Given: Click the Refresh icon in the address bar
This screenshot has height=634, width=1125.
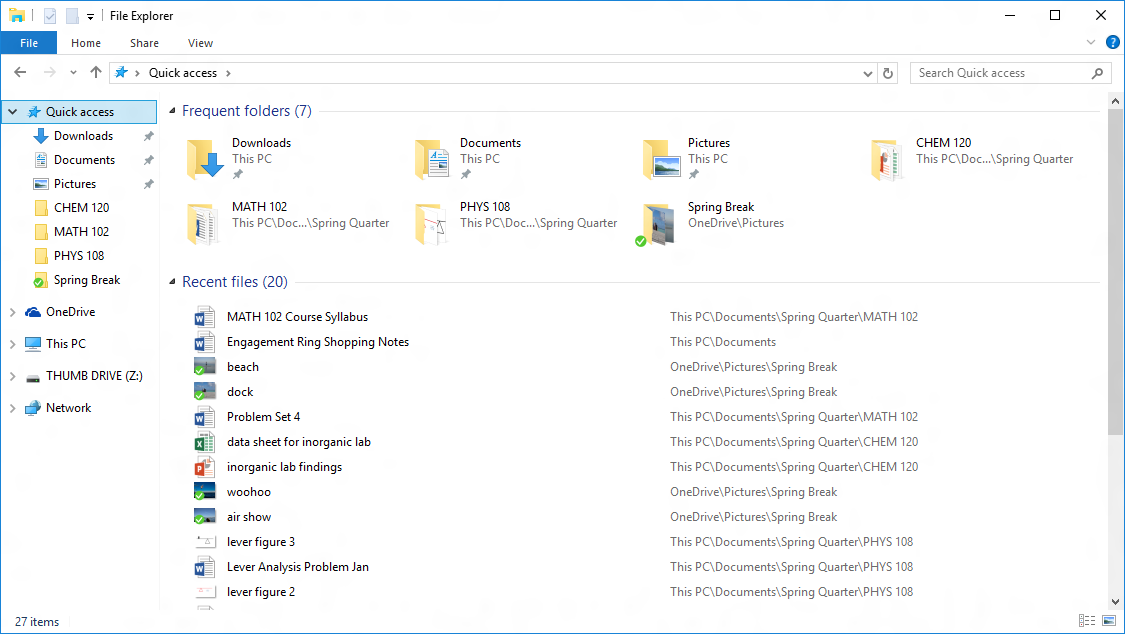Looking at the screenshot, I should click(x=888, y=72).
